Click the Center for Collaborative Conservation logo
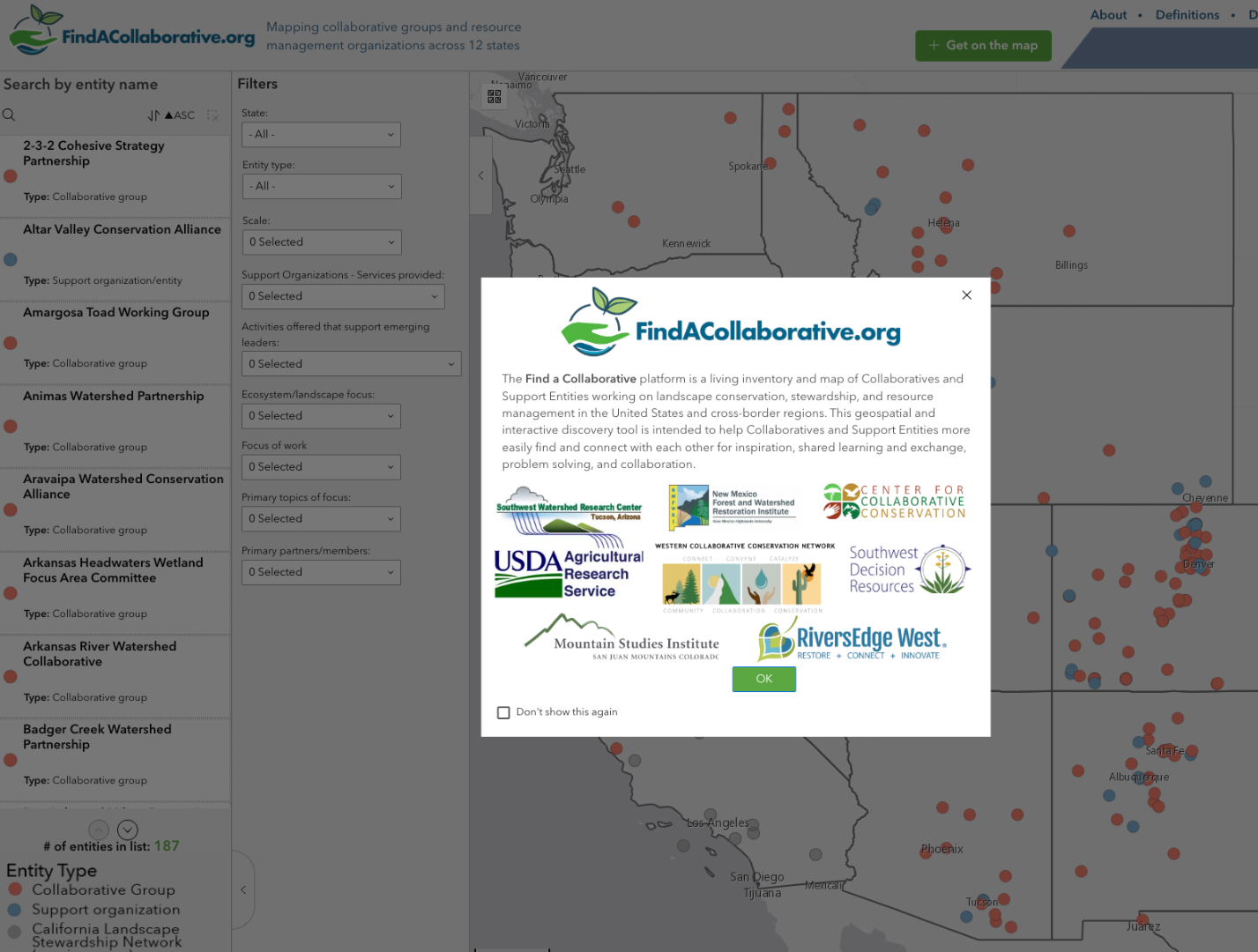This screenshot has width=1258, height=952. [x=895, y=501]
